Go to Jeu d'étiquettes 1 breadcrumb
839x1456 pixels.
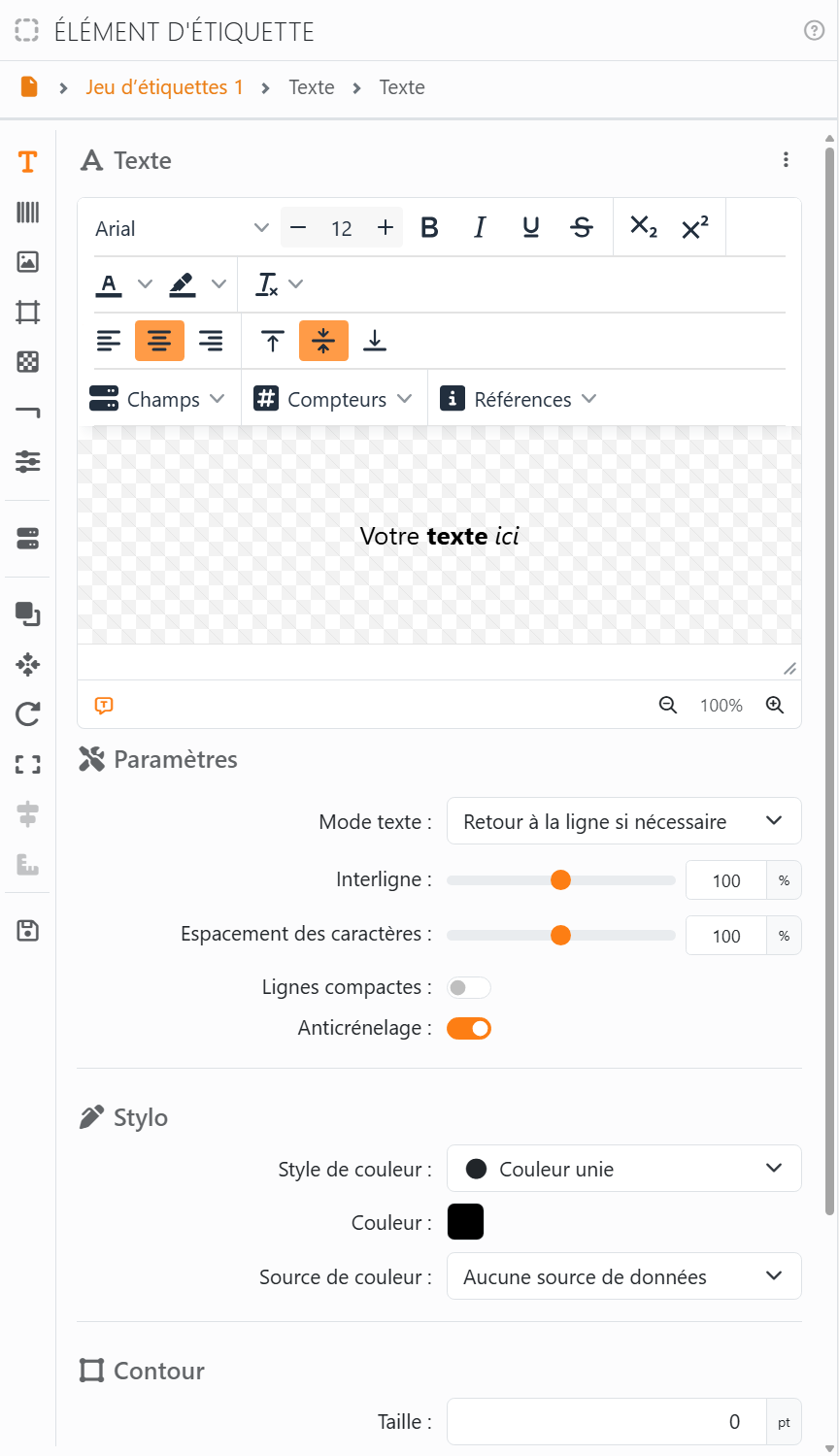pos(164,87)
